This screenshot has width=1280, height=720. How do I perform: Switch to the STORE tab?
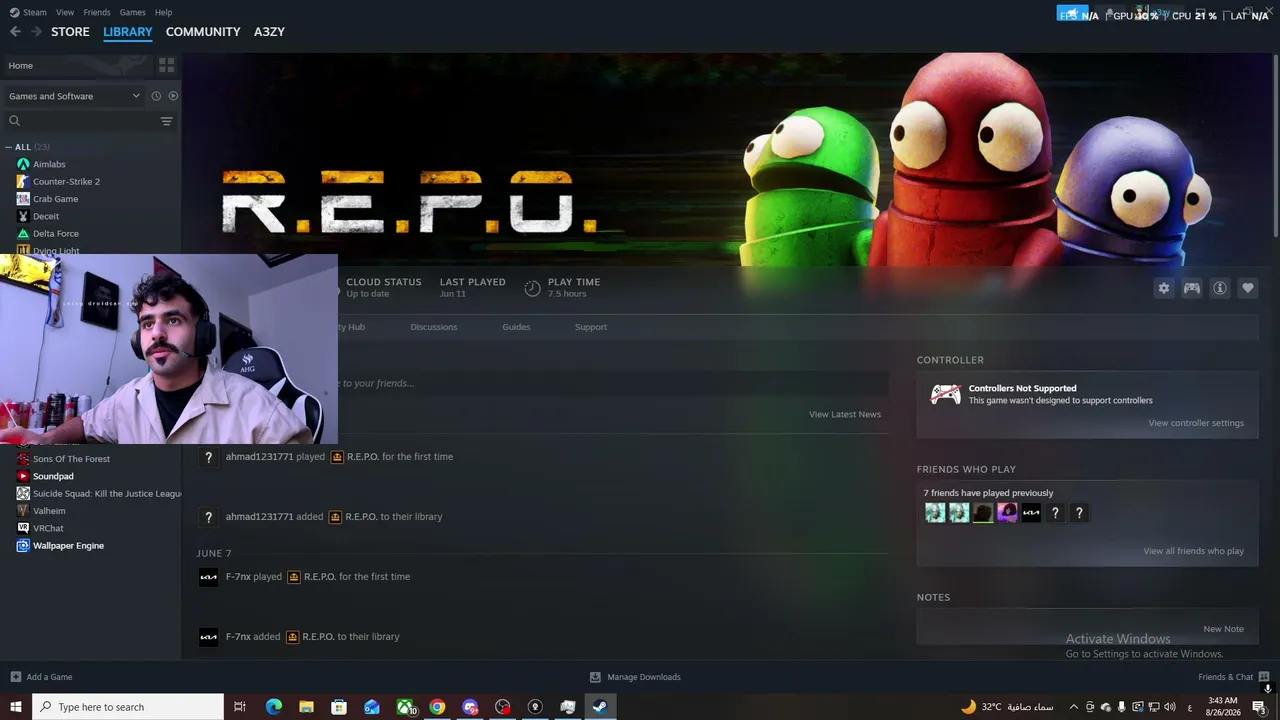pos(70,32)
